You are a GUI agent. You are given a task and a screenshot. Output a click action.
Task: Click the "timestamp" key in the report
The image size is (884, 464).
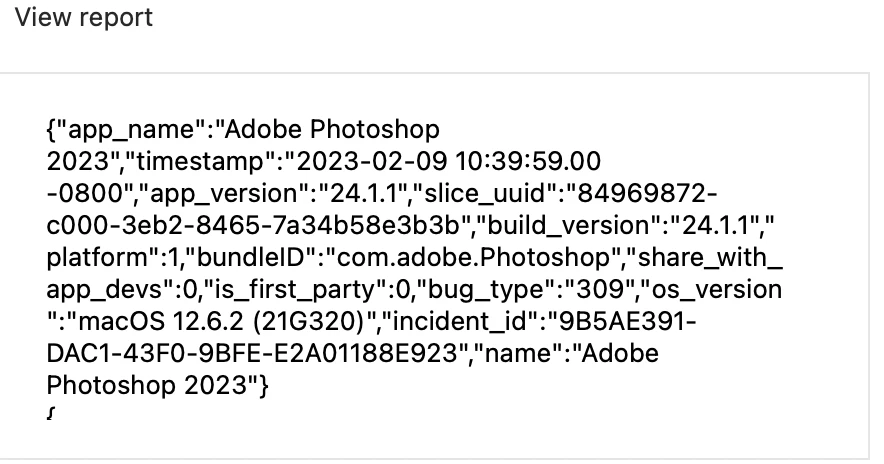pyautogui.click(x=204, y=162)
